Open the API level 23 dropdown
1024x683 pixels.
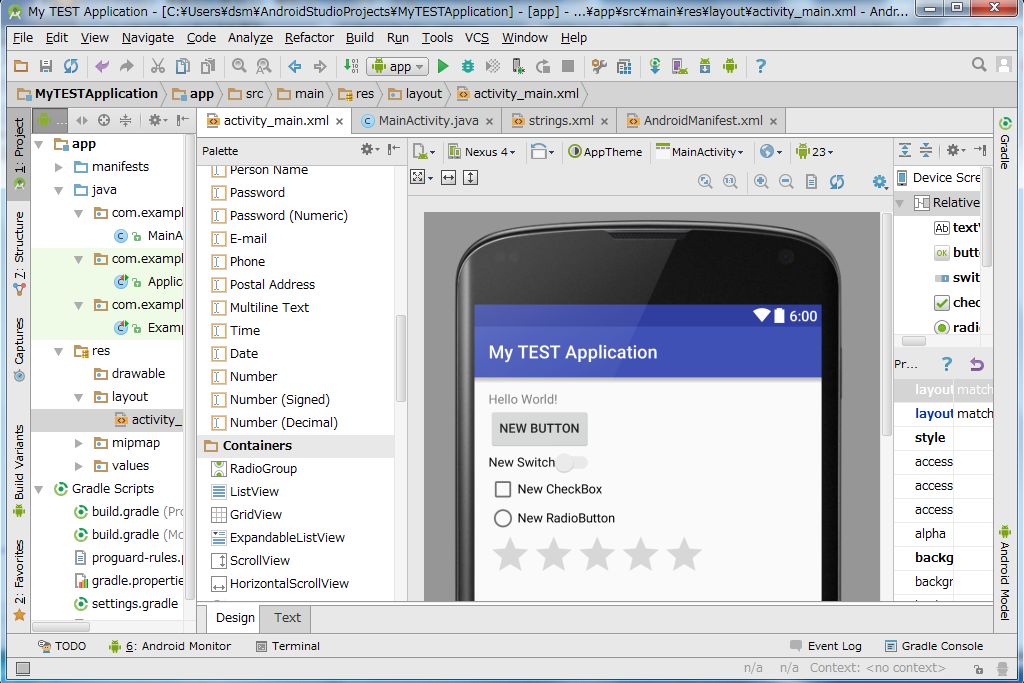point(814,151)
